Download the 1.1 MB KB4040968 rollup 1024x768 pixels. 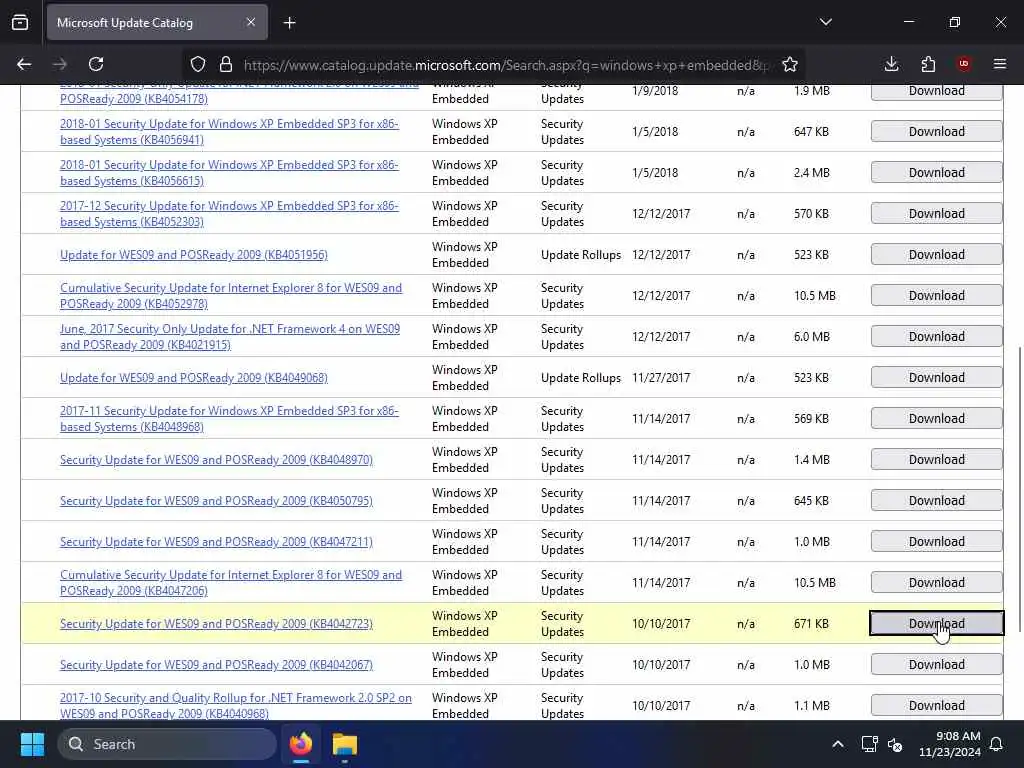point(936,705)
